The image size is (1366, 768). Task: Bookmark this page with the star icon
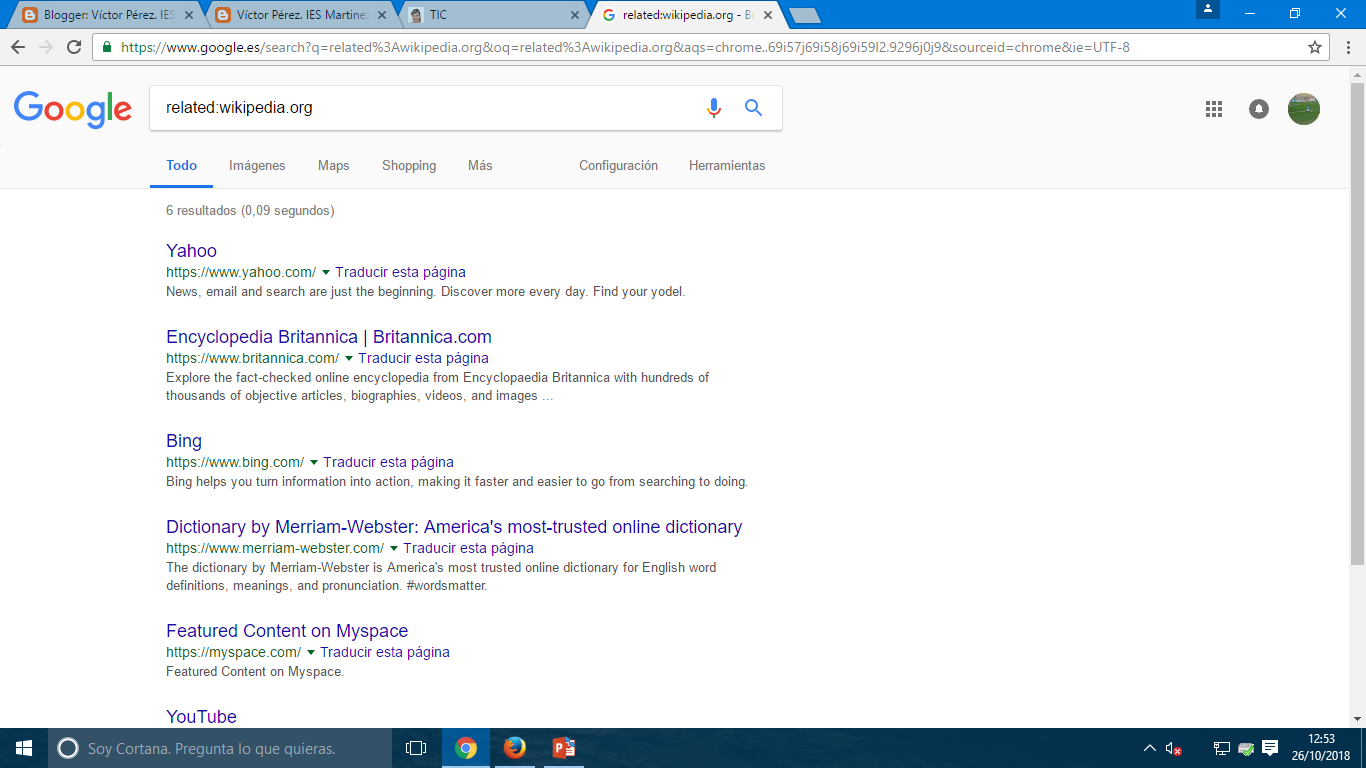(1315, 47)
